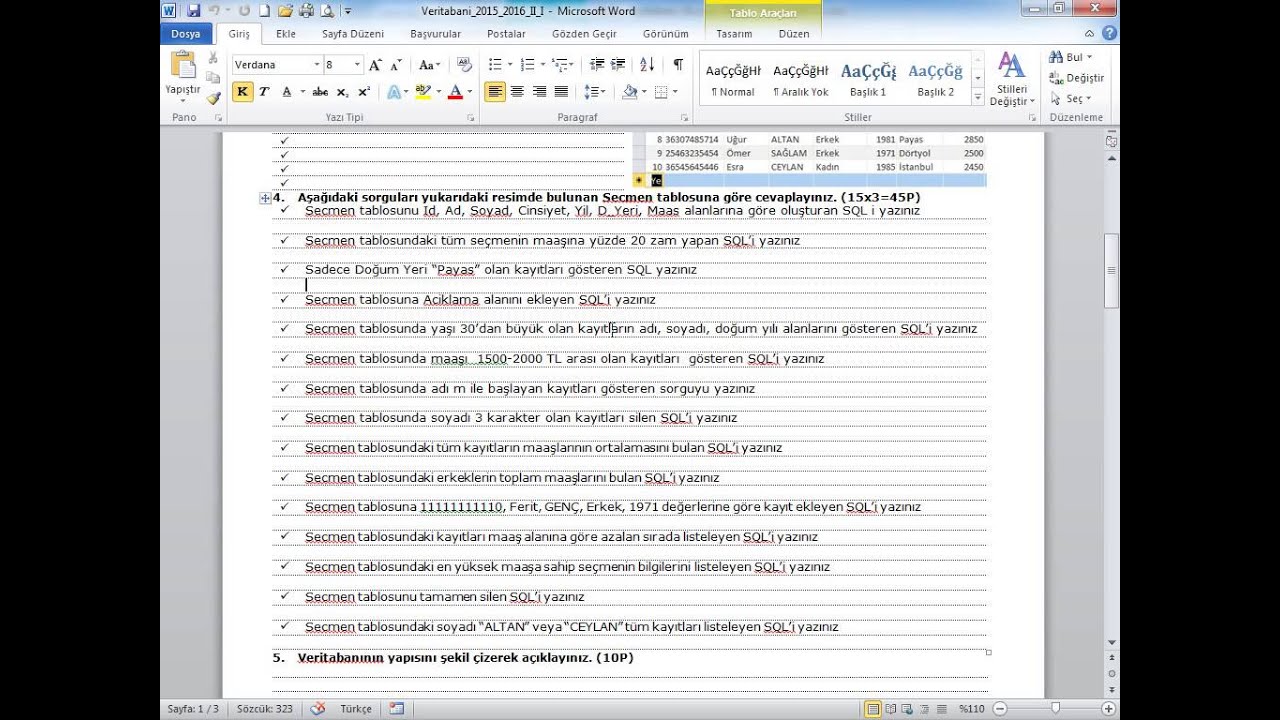
Task: Click the Türkçe language indicator
Action: (x=355, y=708)
